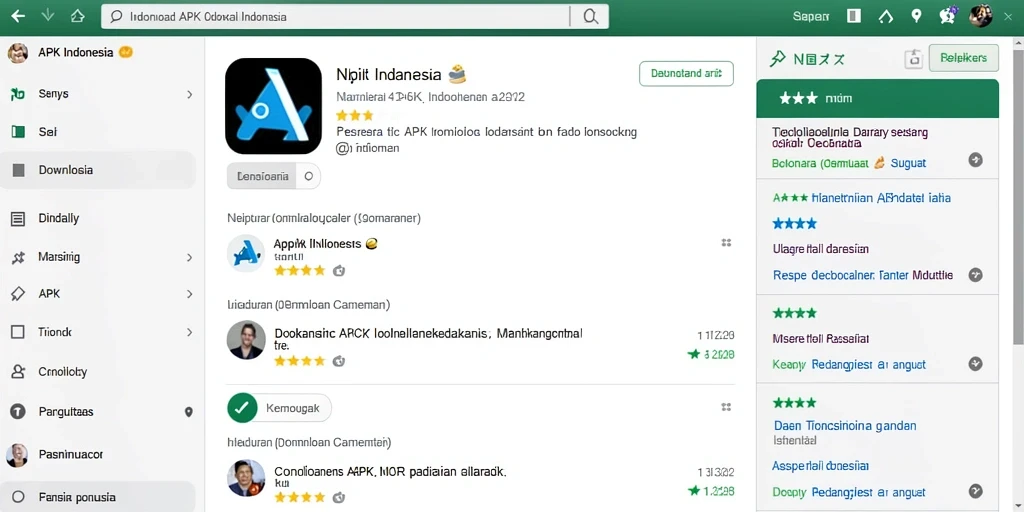
Task: Expand the Keapy Redangjiest arrow
Action: [975, 364]
